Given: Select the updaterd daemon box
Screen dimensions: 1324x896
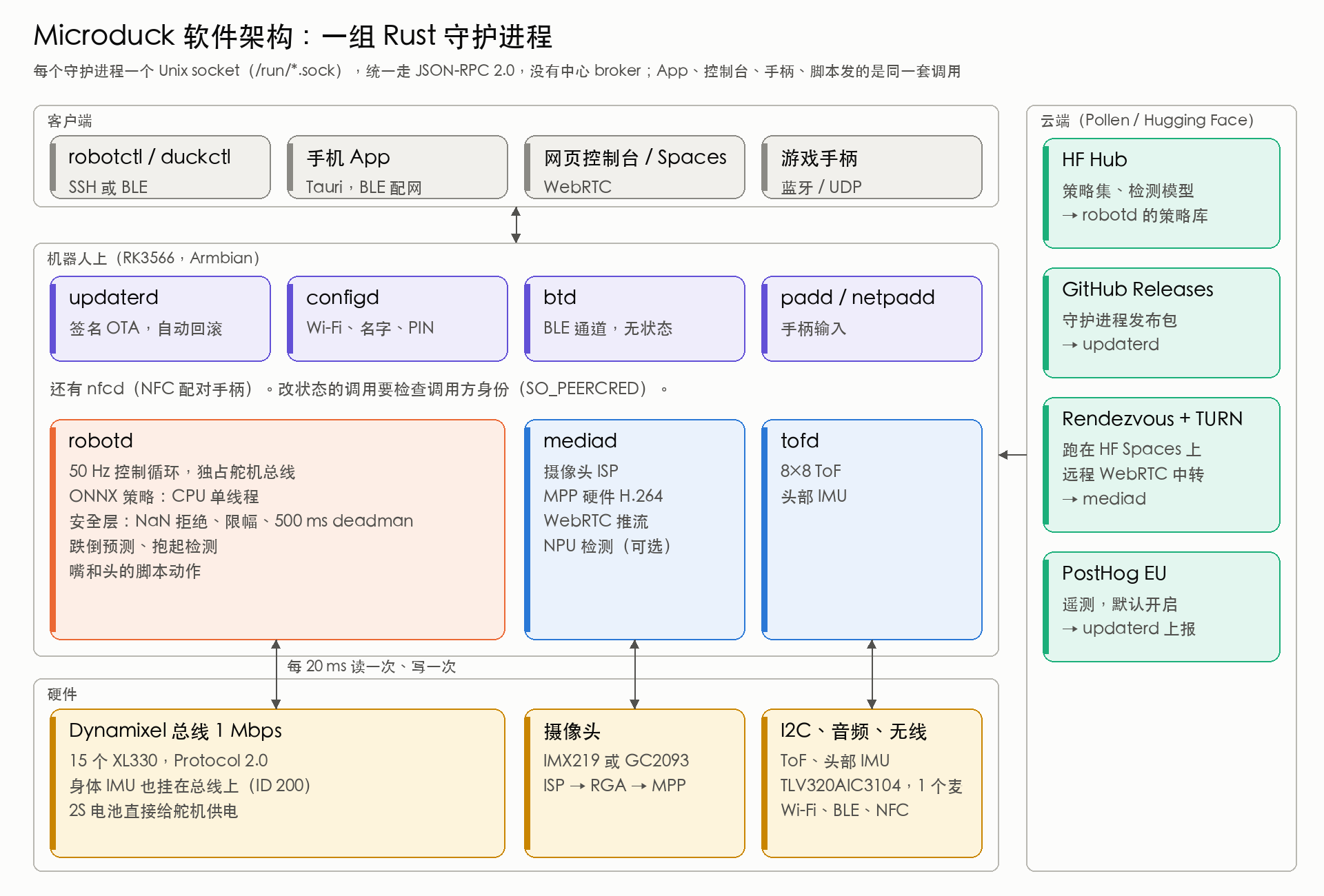Looking at the screenshot, I should coord(160,319).
